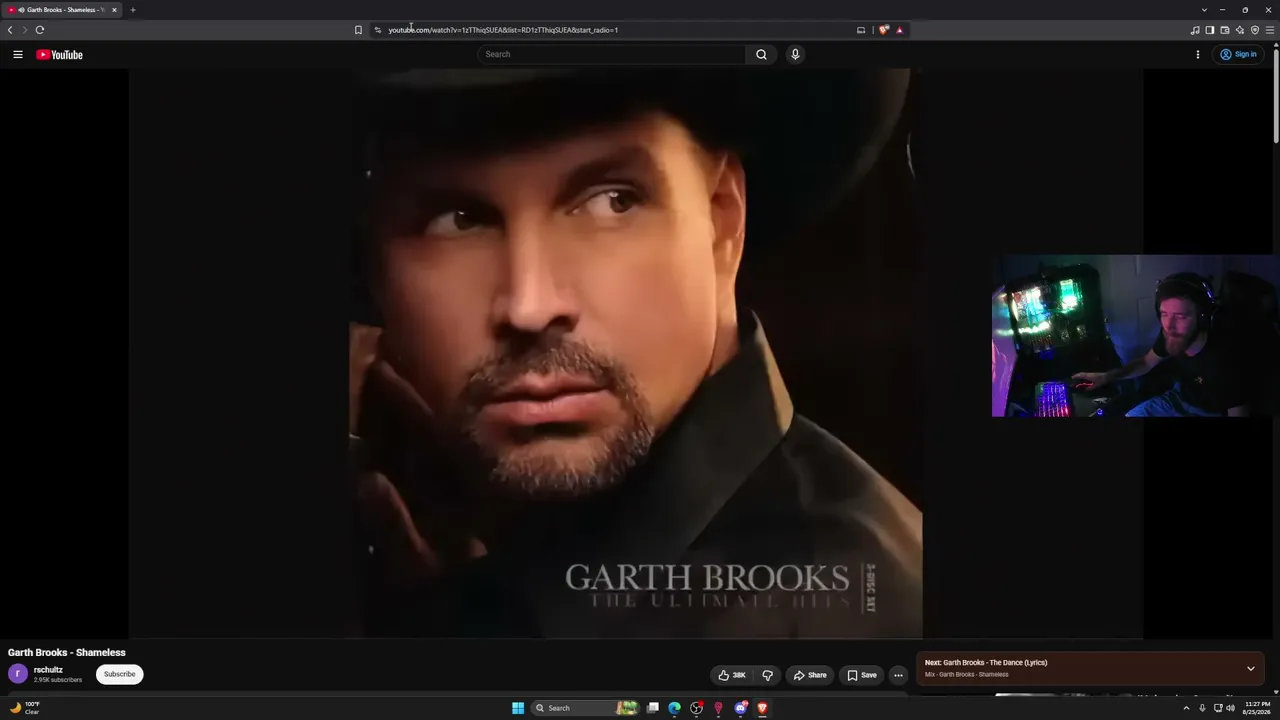
Task: Click the Next: The Dance (Lyrics) title
Action: pyautogui.click(x=986, y=663)
